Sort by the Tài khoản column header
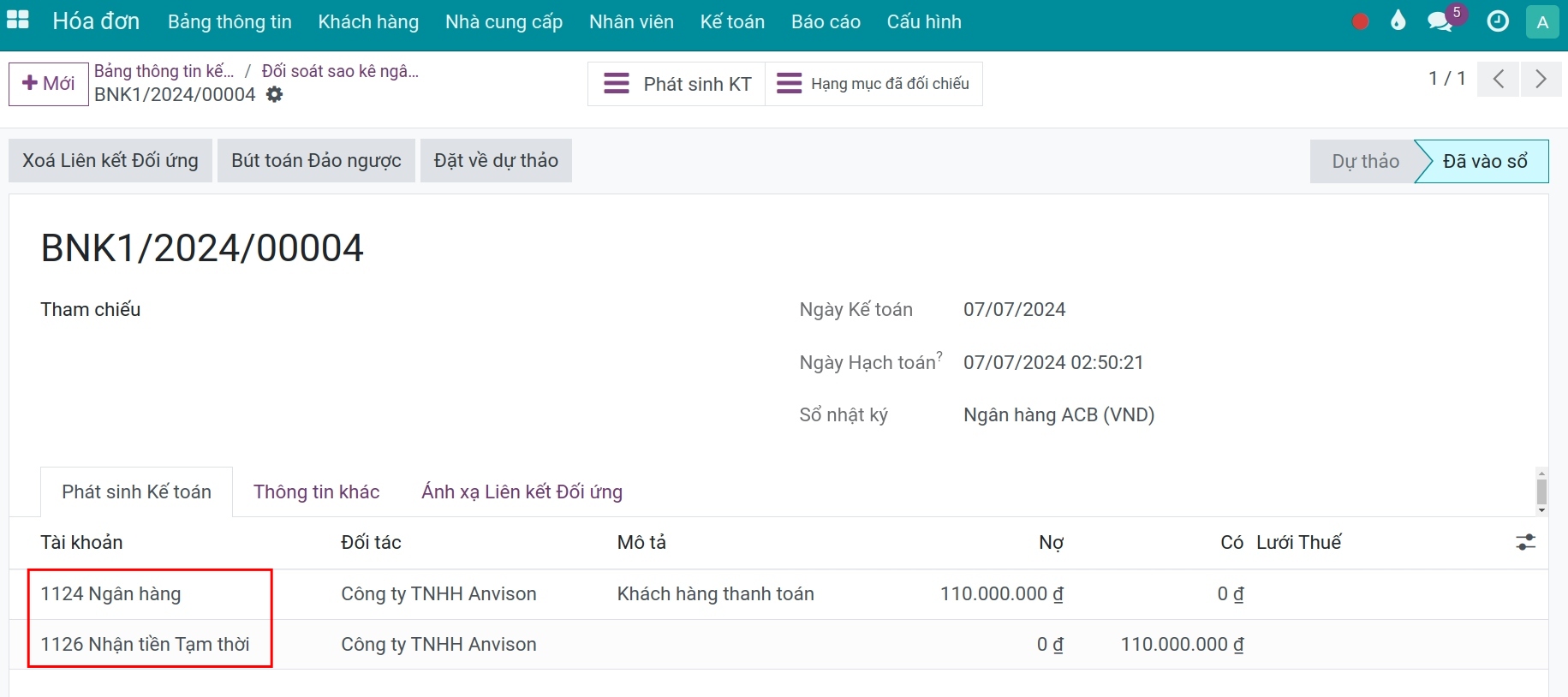This screenshot has height=697, width=1568. coord(81,543)
